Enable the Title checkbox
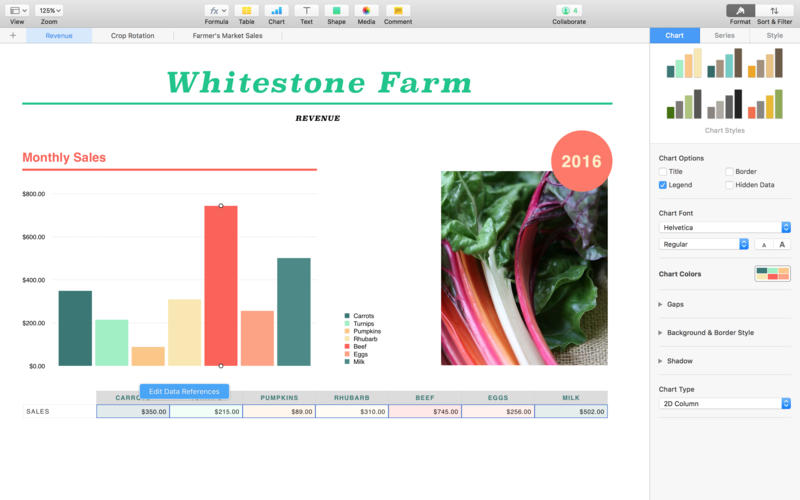 [x=663, y=171]
